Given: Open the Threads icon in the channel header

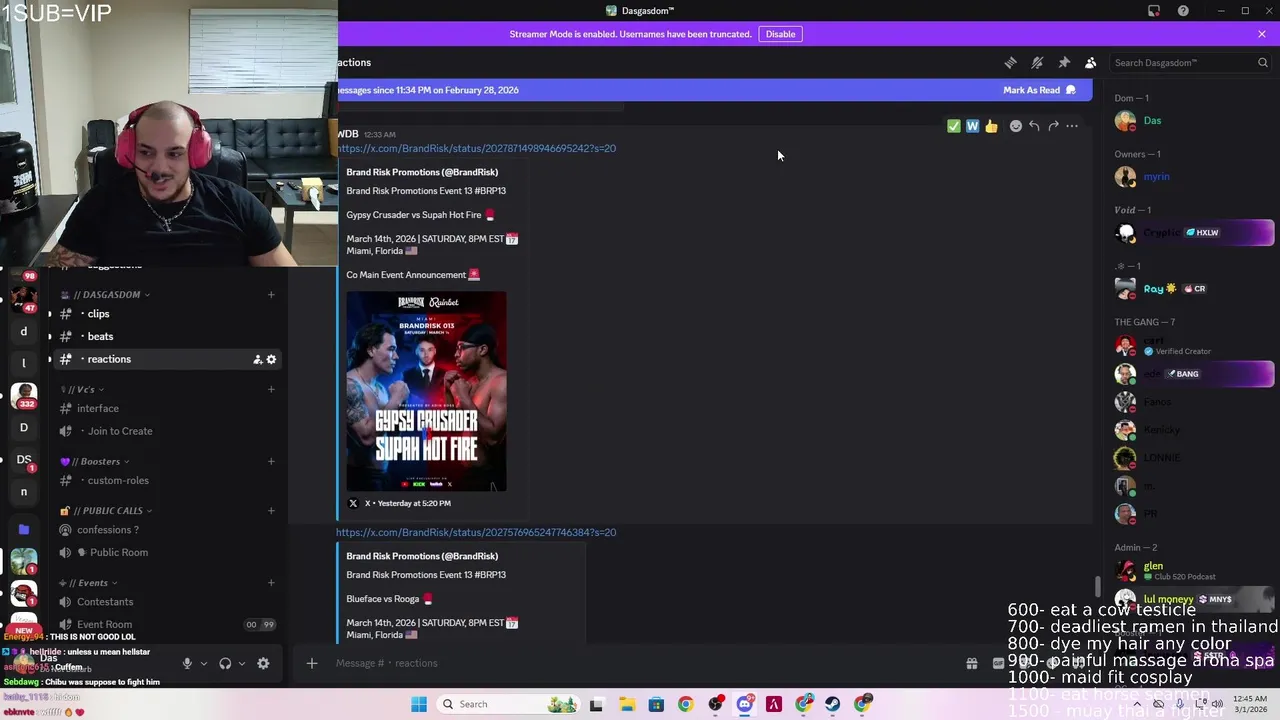Looking at the screenshot, I should coord(1010,62).
